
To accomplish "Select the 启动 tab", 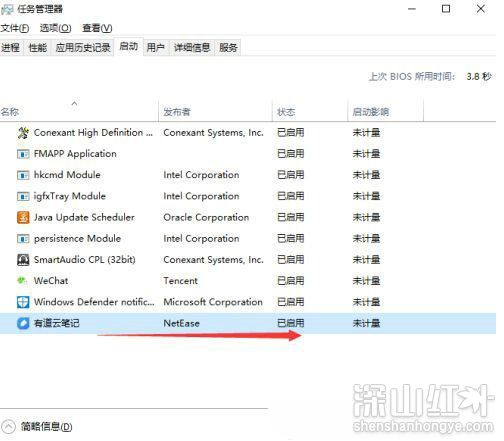I will 129,47.
